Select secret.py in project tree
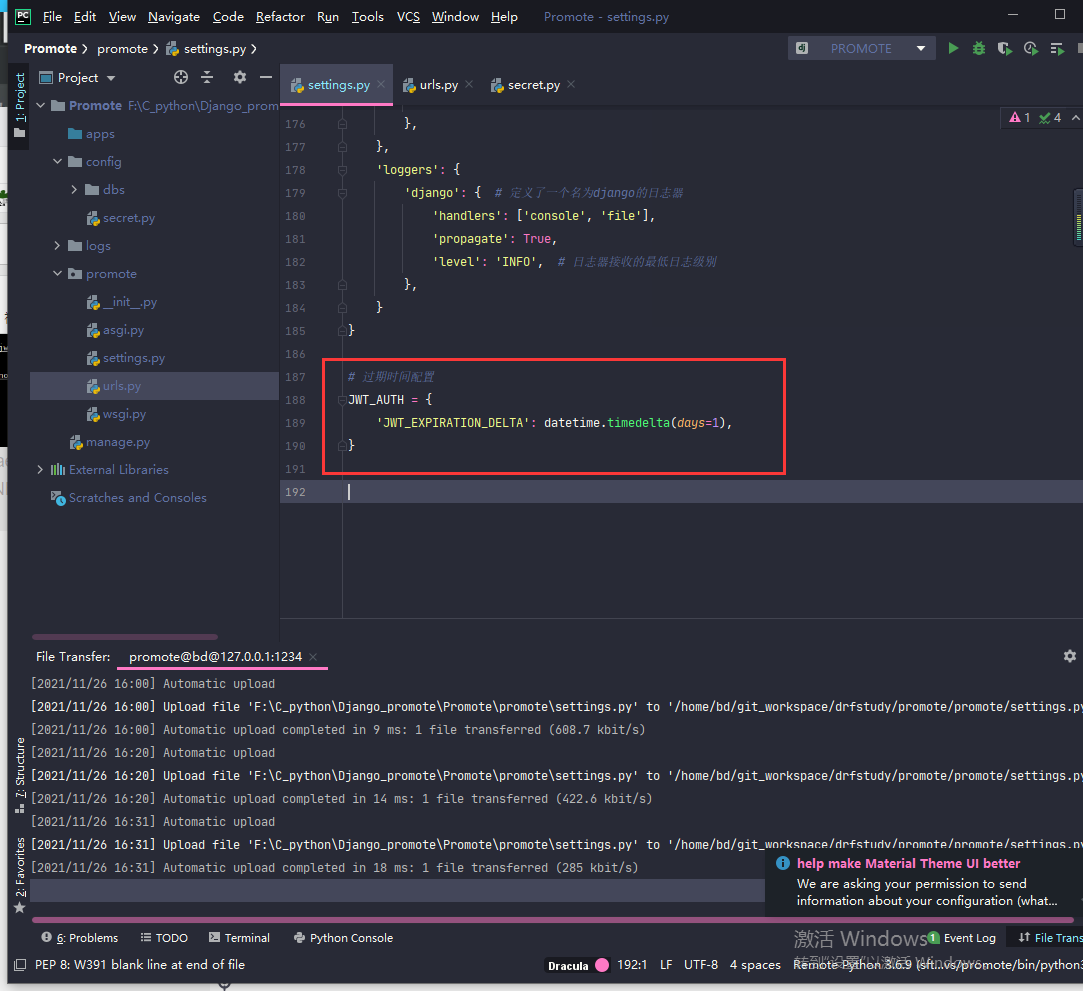The height and width of the screenshot is (991, 1083). [x=128, y=218]
